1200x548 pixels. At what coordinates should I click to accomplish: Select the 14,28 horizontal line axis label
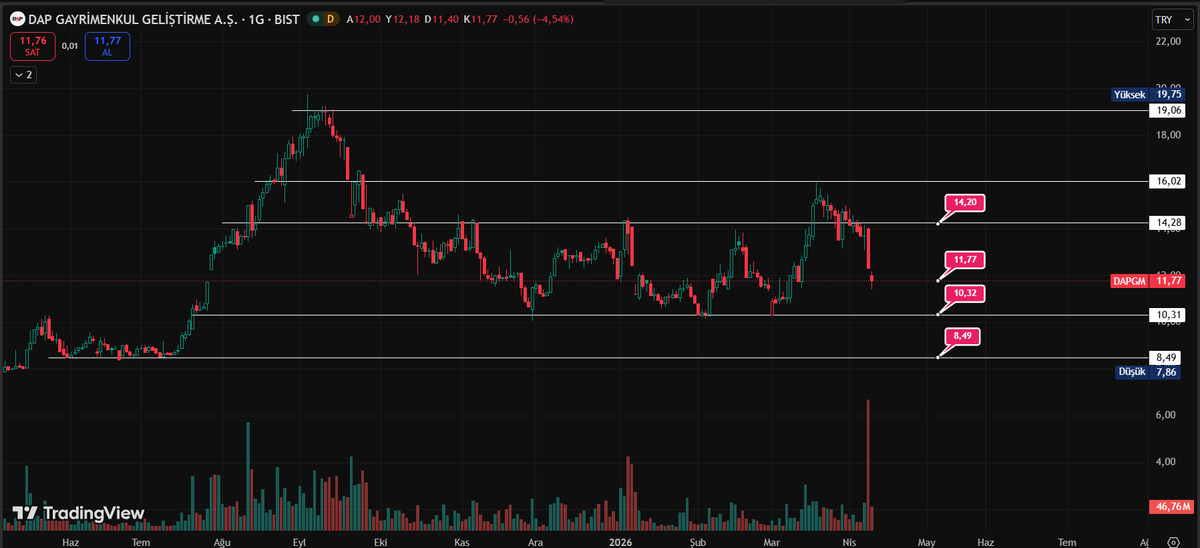(x=1165, y=222)
